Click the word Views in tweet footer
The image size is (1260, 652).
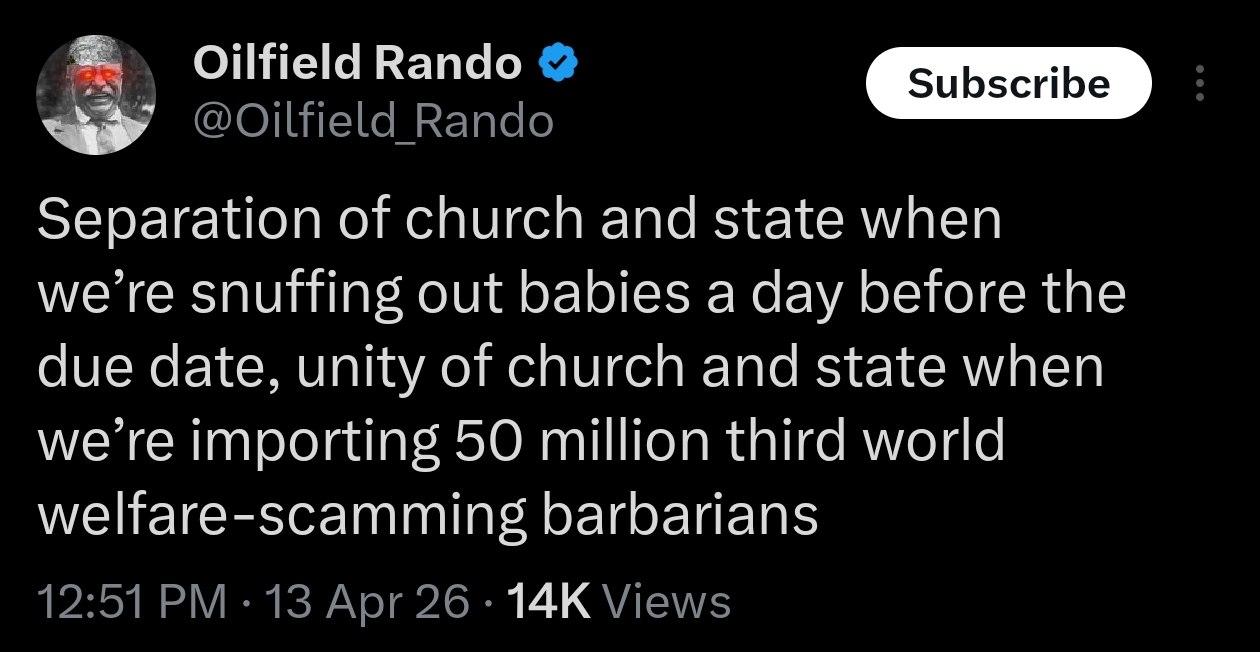tap(668, 602)
